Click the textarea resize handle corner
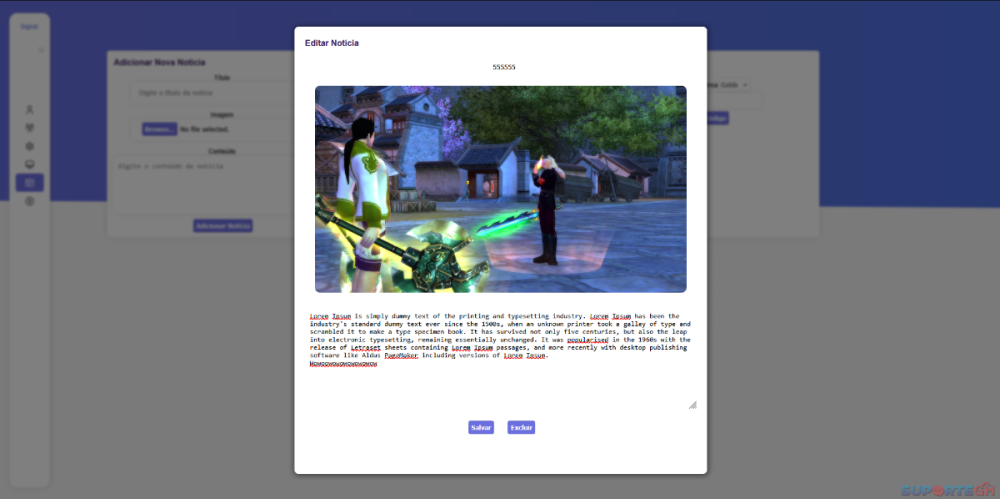This screenshot has height=499, width=1000. [692, 405]
